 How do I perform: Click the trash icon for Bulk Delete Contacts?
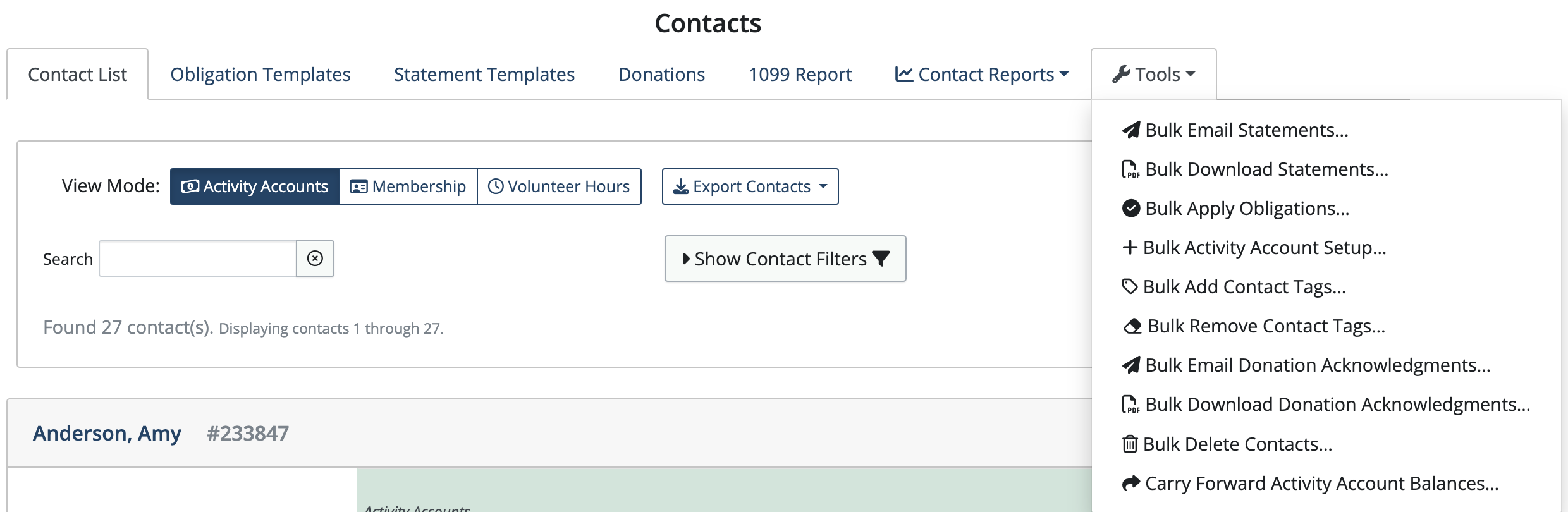[1130, 444]
